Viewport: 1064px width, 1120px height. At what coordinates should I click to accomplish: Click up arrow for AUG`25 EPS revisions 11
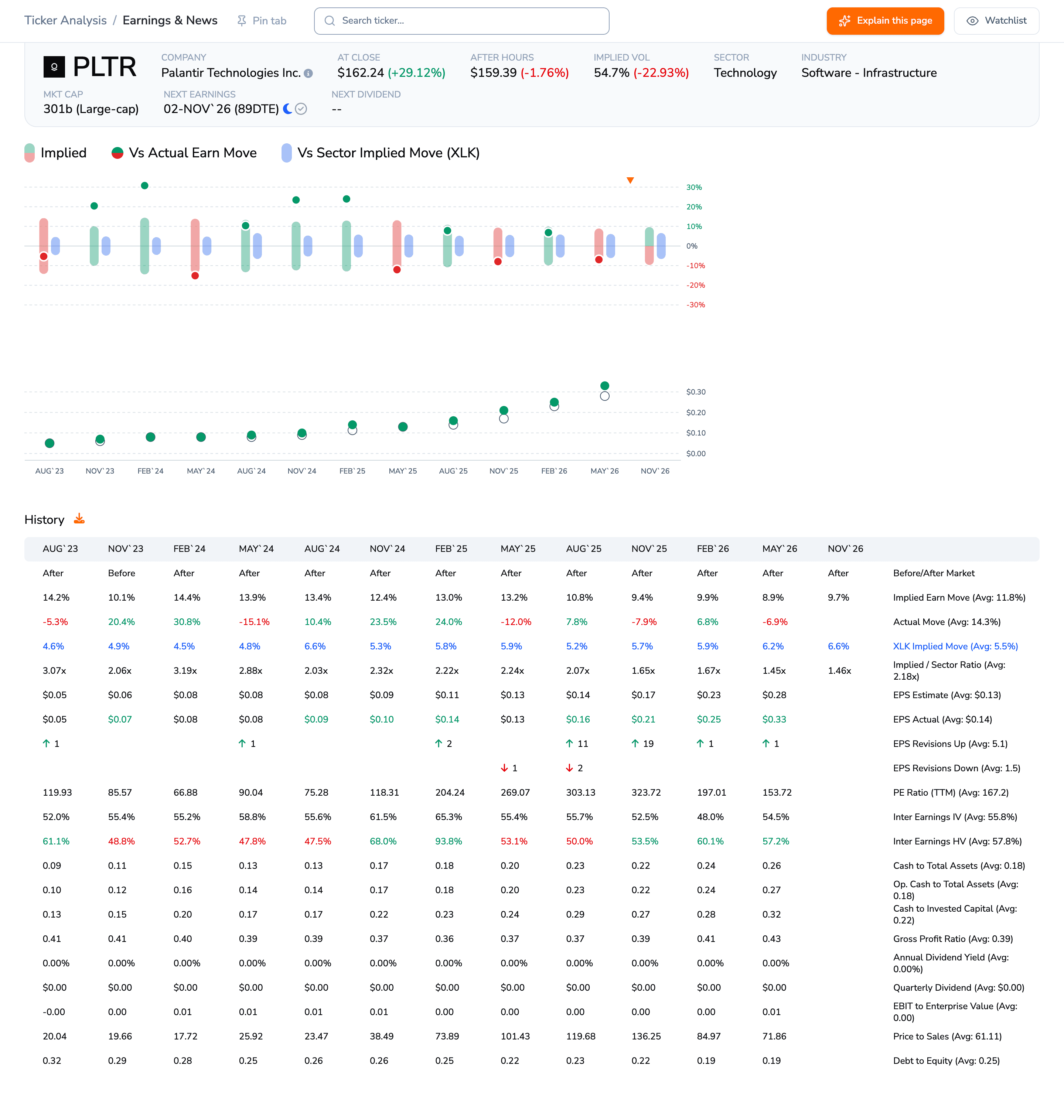[x=569, y=744]
